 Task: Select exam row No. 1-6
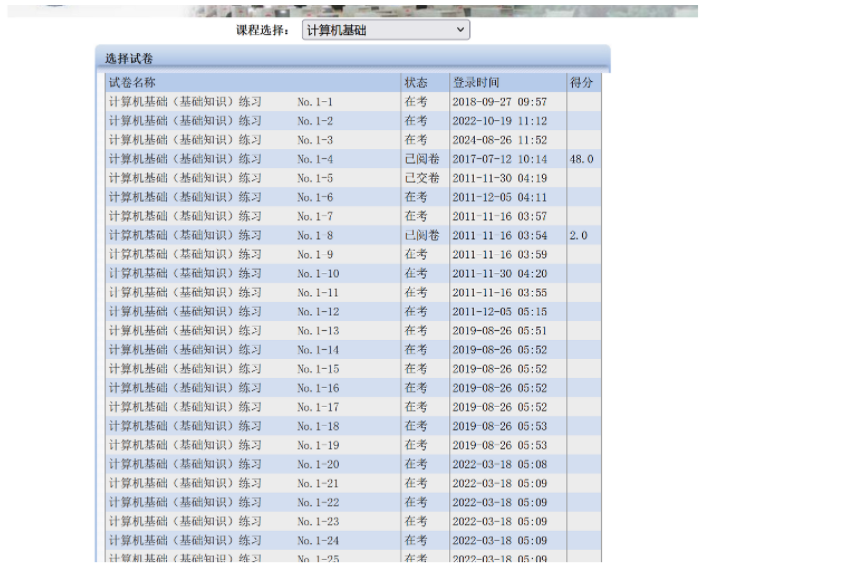tap(353, 197)
